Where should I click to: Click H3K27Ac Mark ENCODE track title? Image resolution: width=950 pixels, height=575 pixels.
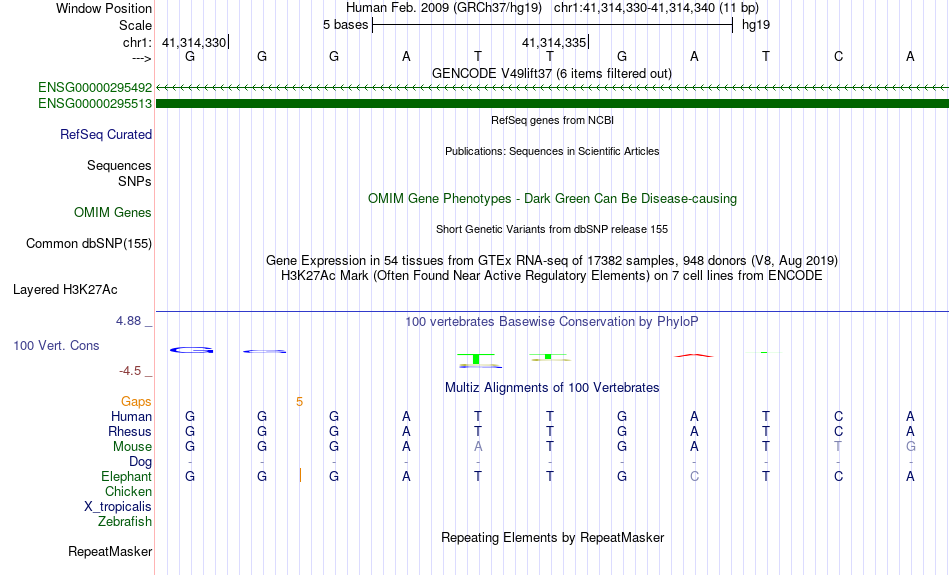(x=552, y=276)
